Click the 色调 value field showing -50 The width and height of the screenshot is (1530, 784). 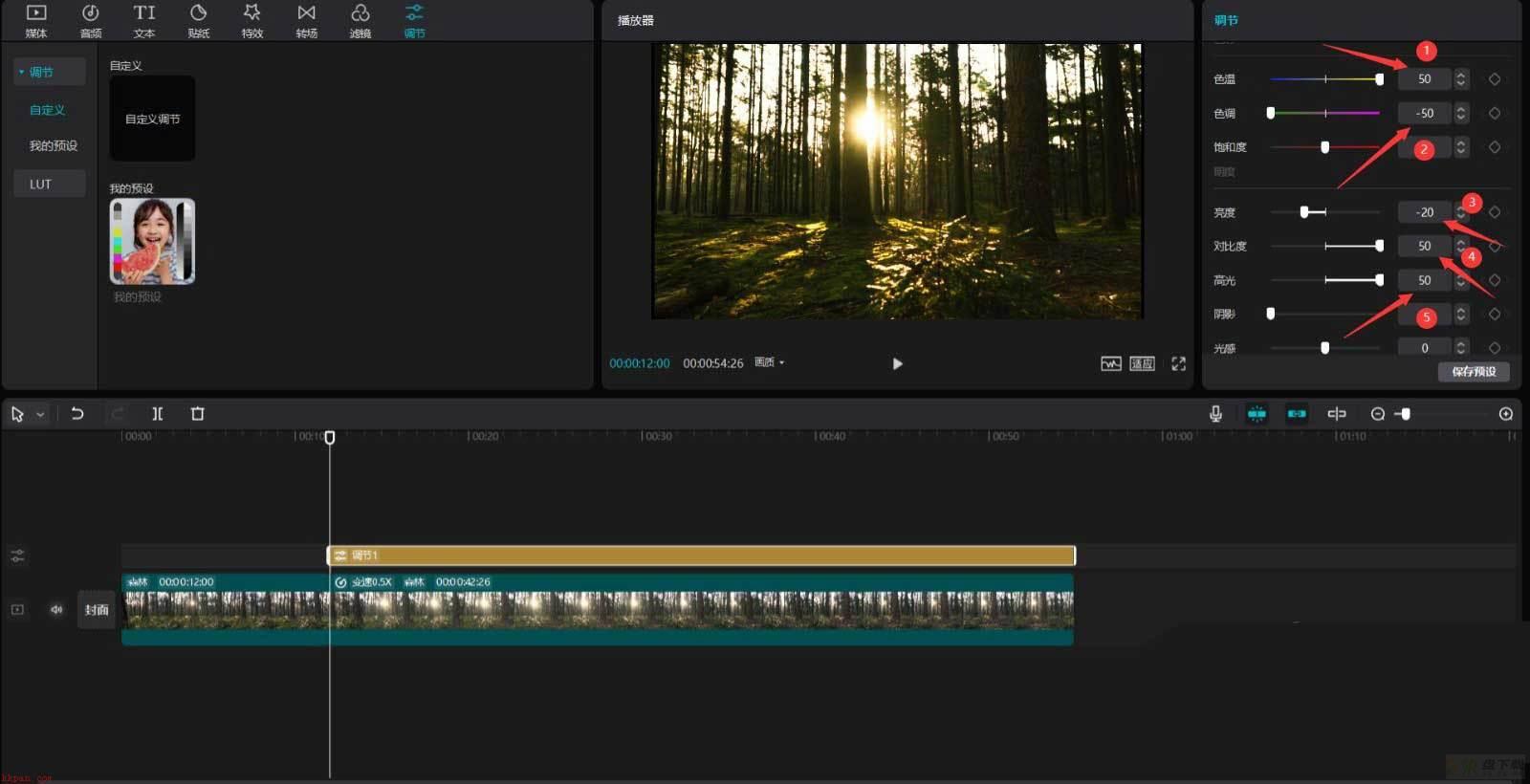(1425, 113)
